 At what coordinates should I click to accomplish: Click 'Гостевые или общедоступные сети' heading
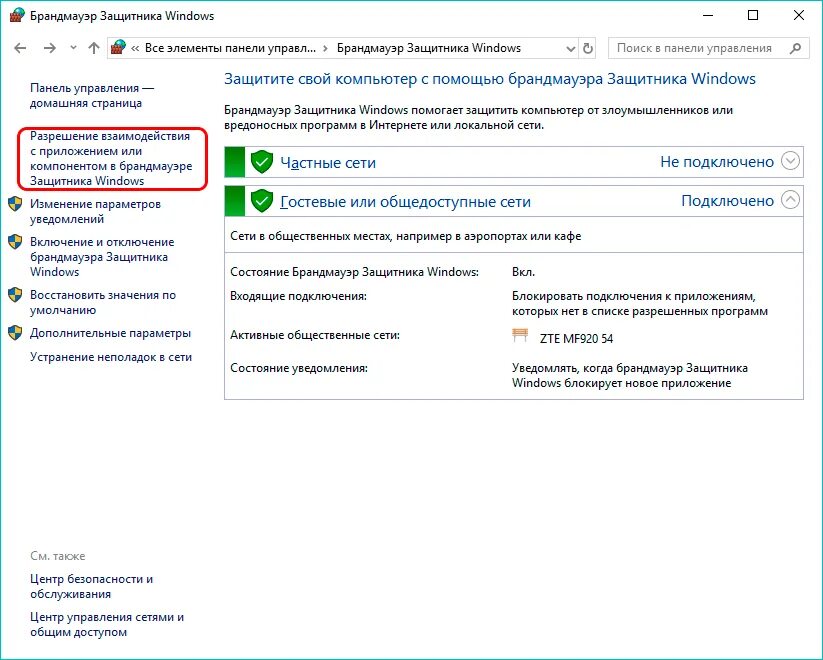tap(405, 202)
